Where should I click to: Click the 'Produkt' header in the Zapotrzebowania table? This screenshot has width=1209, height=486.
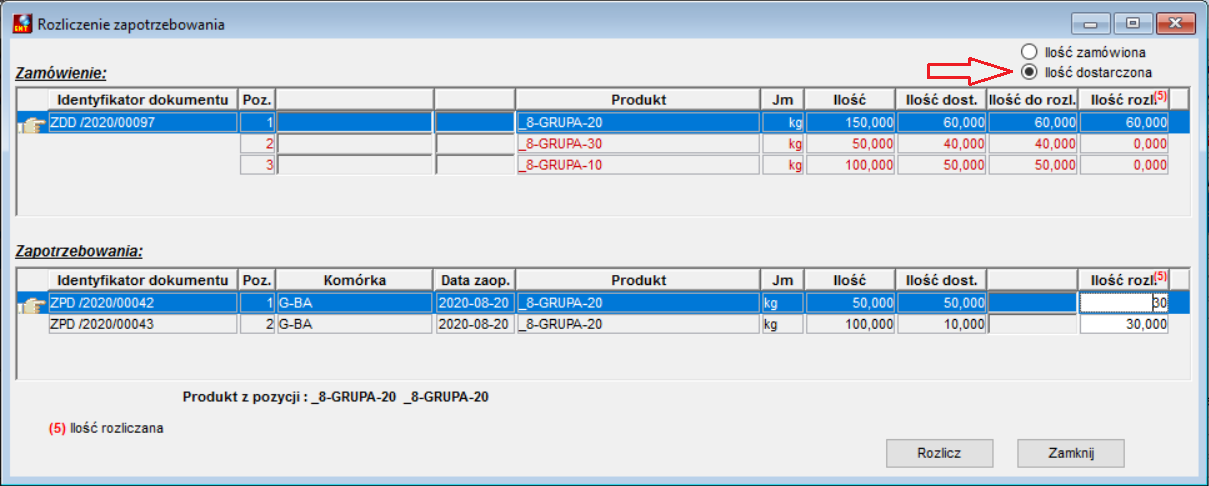638,279
